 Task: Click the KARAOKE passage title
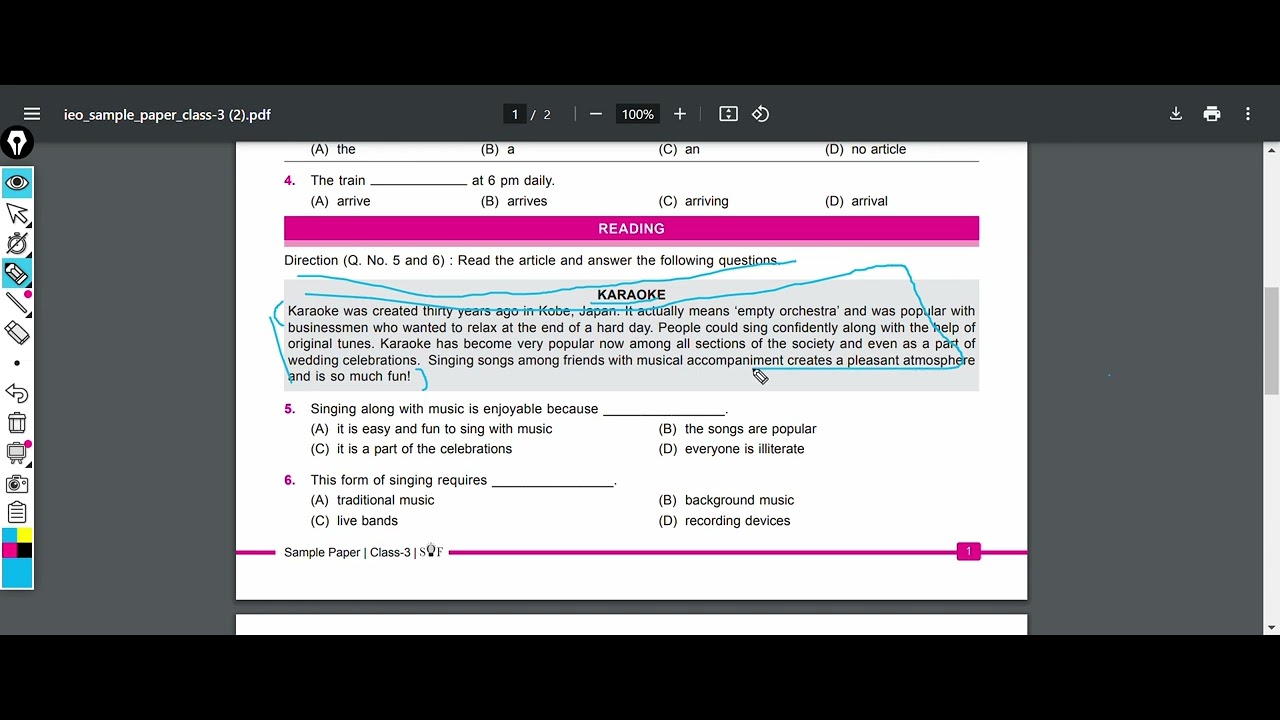click(631, 294)
